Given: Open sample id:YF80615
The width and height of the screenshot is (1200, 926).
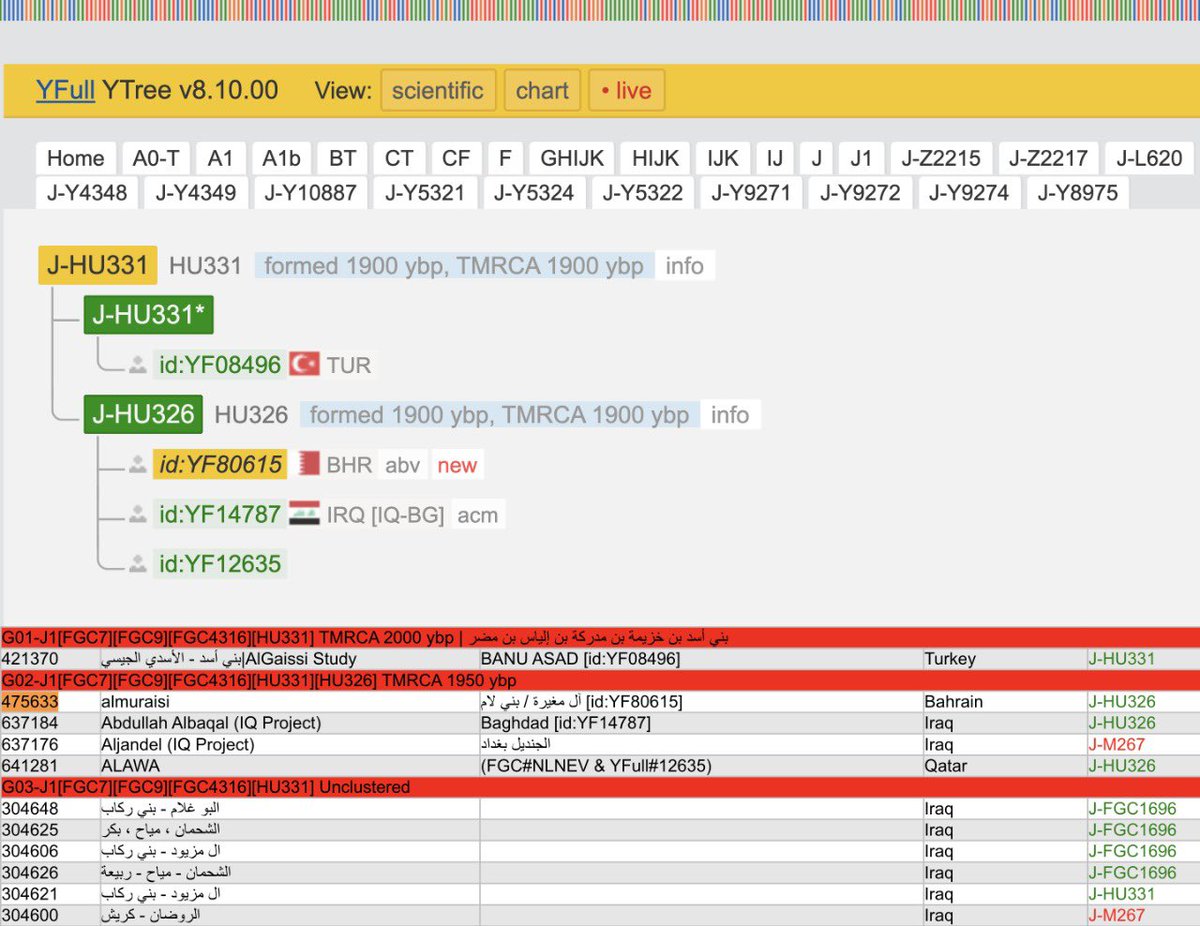Looking at the screenshot, I should pos(220,465).
